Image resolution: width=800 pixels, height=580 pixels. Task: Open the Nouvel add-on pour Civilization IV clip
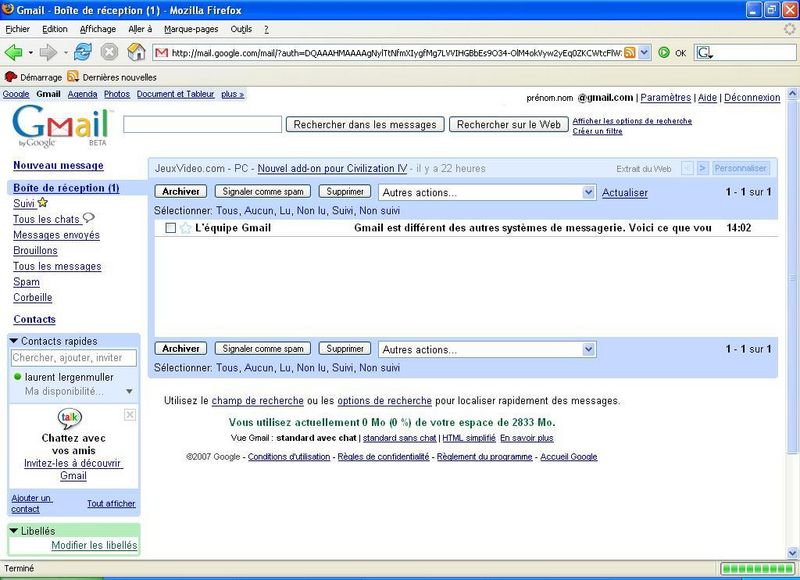[332, 168]
